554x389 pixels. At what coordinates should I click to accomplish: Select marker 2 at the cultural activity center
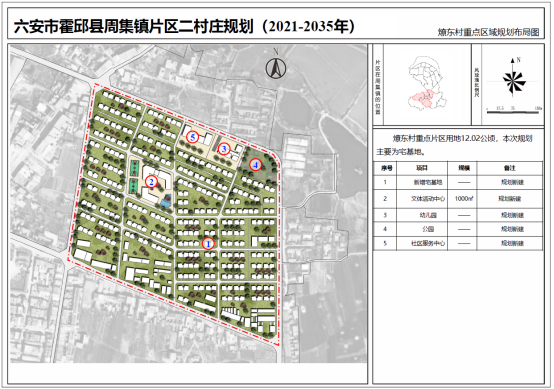click(x=152, y=182)
